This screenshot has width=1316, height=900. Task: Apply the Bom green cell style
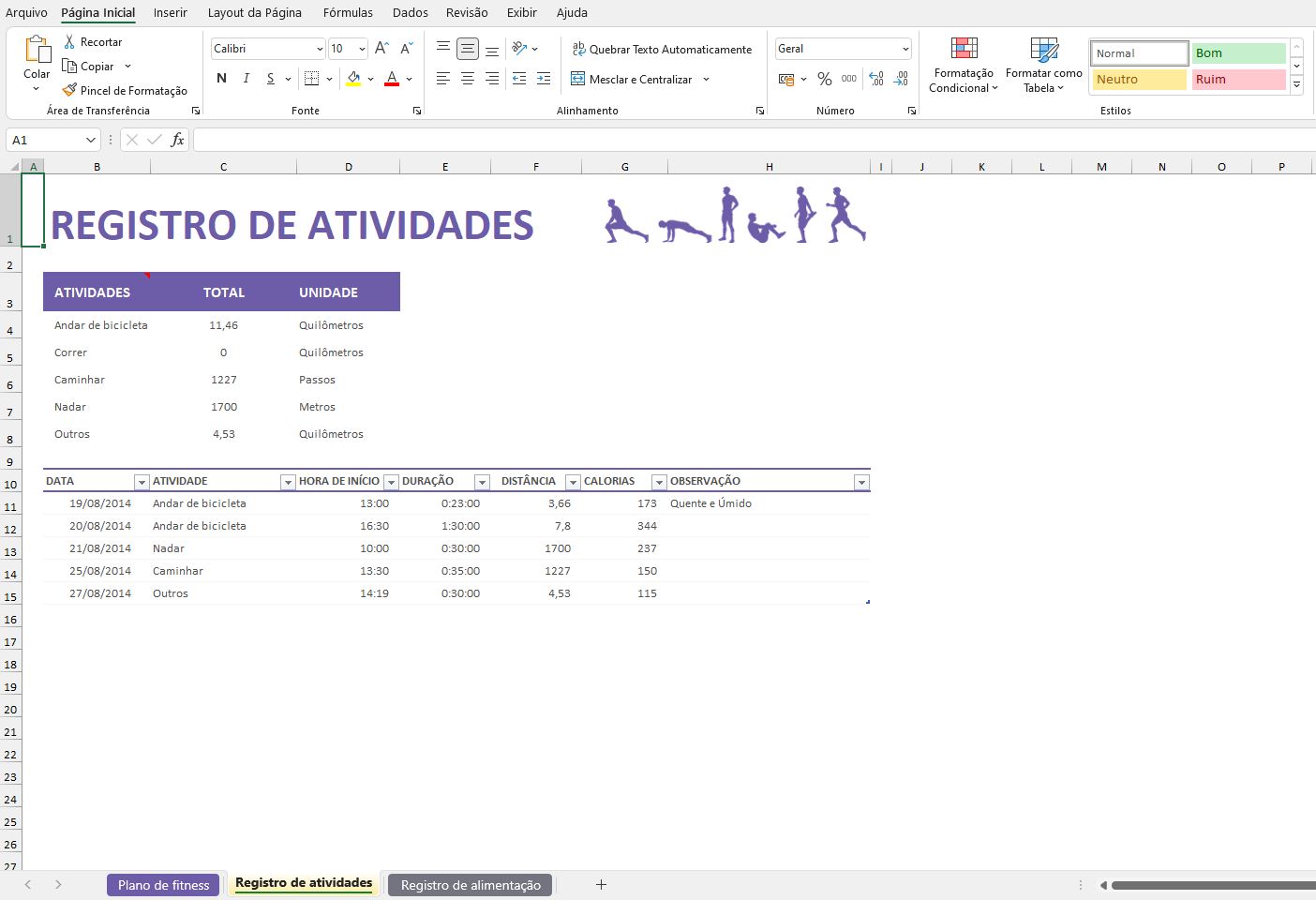pyautogui.click(x=1238, y=53)
